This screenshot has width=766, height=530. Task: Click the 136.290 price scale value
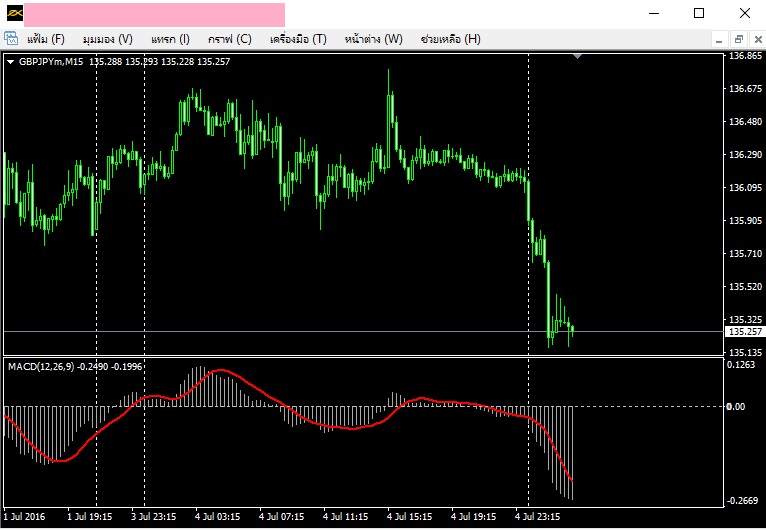pos(745,155)
